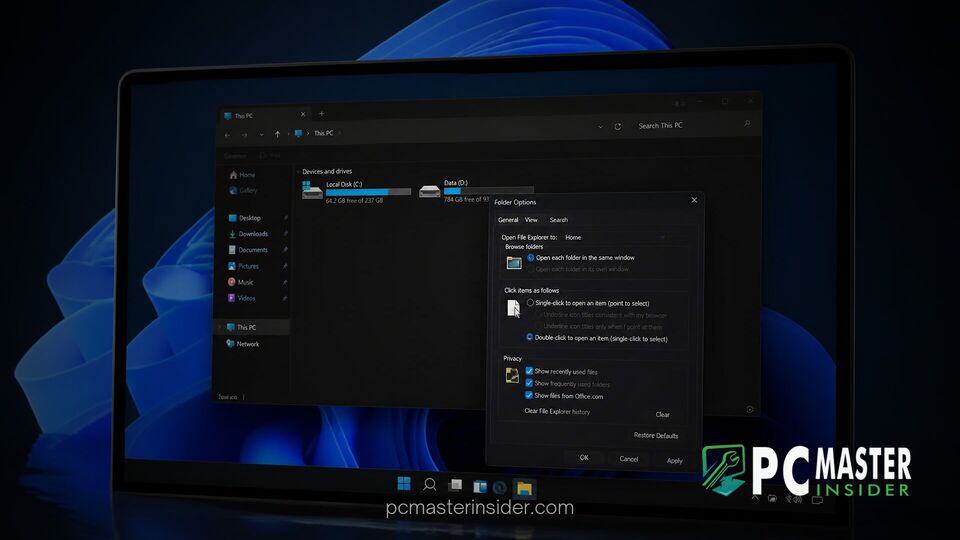The image size is (960, 540).
Task: Close the This PC tab
Action: pyautogui.click(x=303, y=114)
